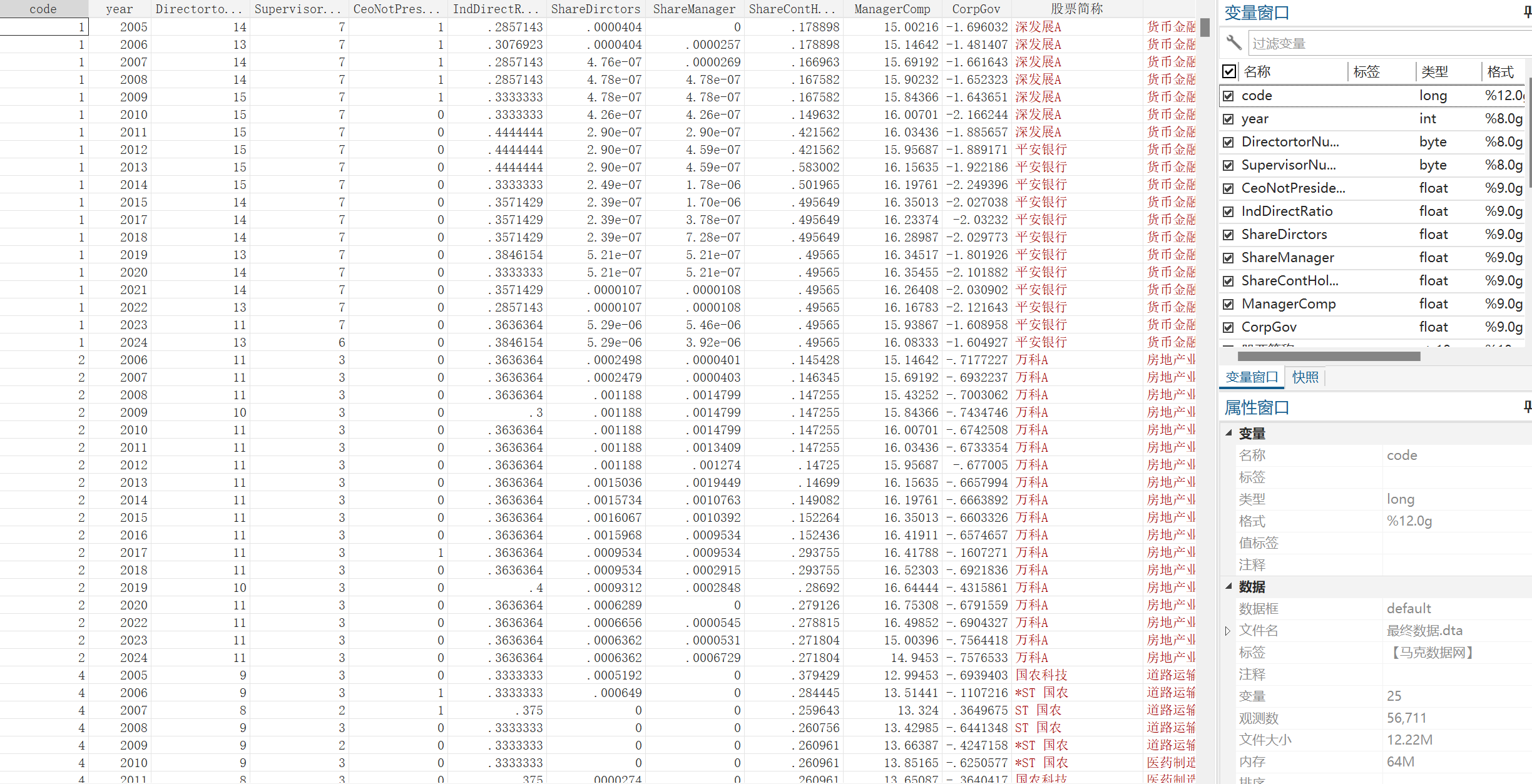This screenshot has width=1532, height=784.
Task: Uncheck the year variable checkbox
Action: [1228, 119]
